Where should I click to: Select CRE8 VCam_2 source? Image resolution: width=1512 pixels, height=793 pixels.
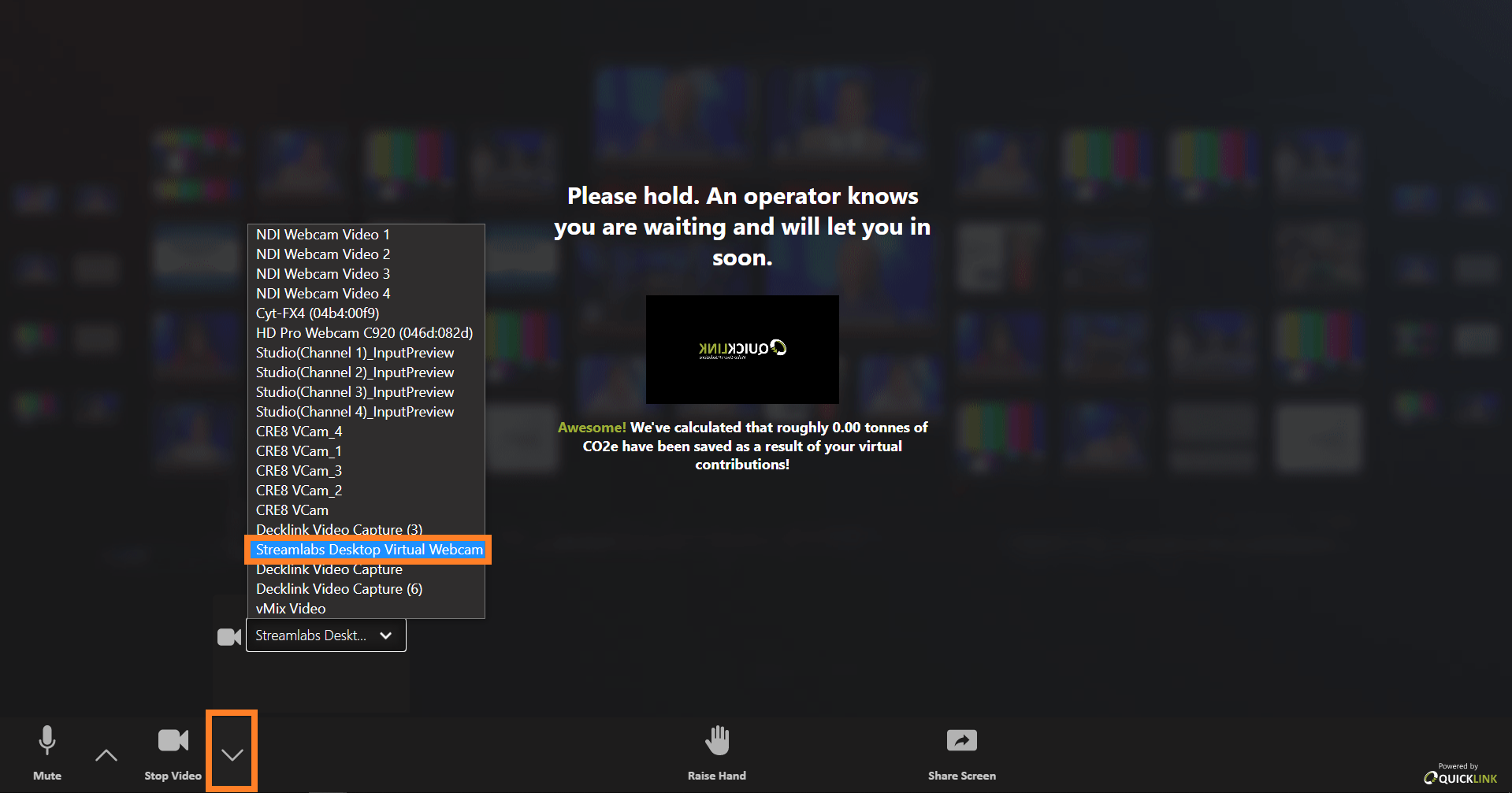(366, 491)
